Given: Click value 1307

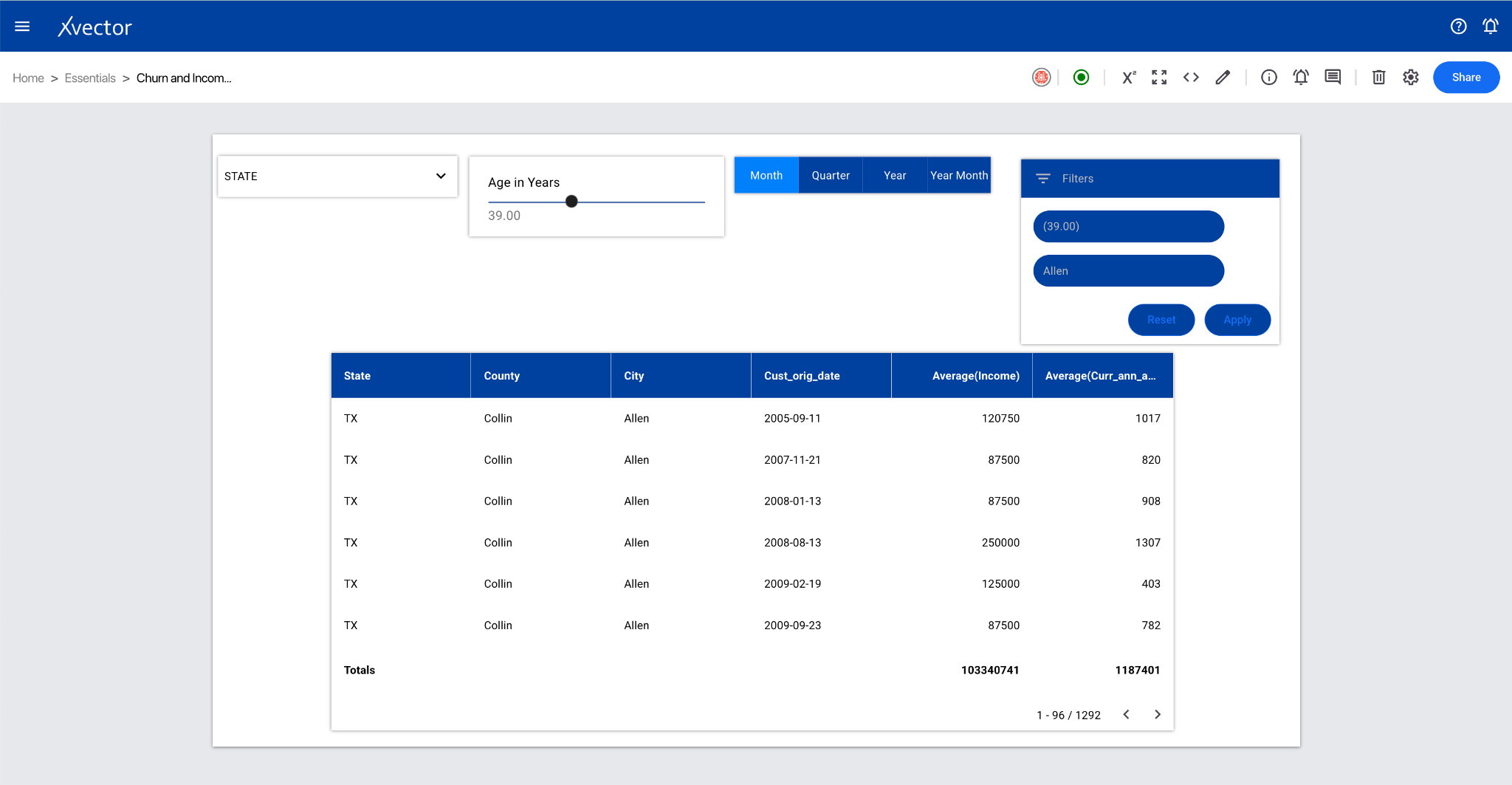Looking at the screenshot, I should coord(1148,543).
